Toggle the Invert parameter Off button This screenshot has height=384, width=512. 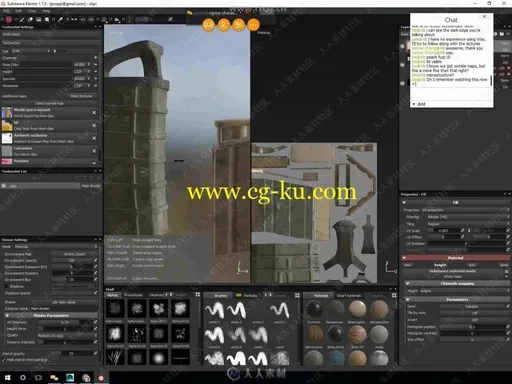(475, 320)
